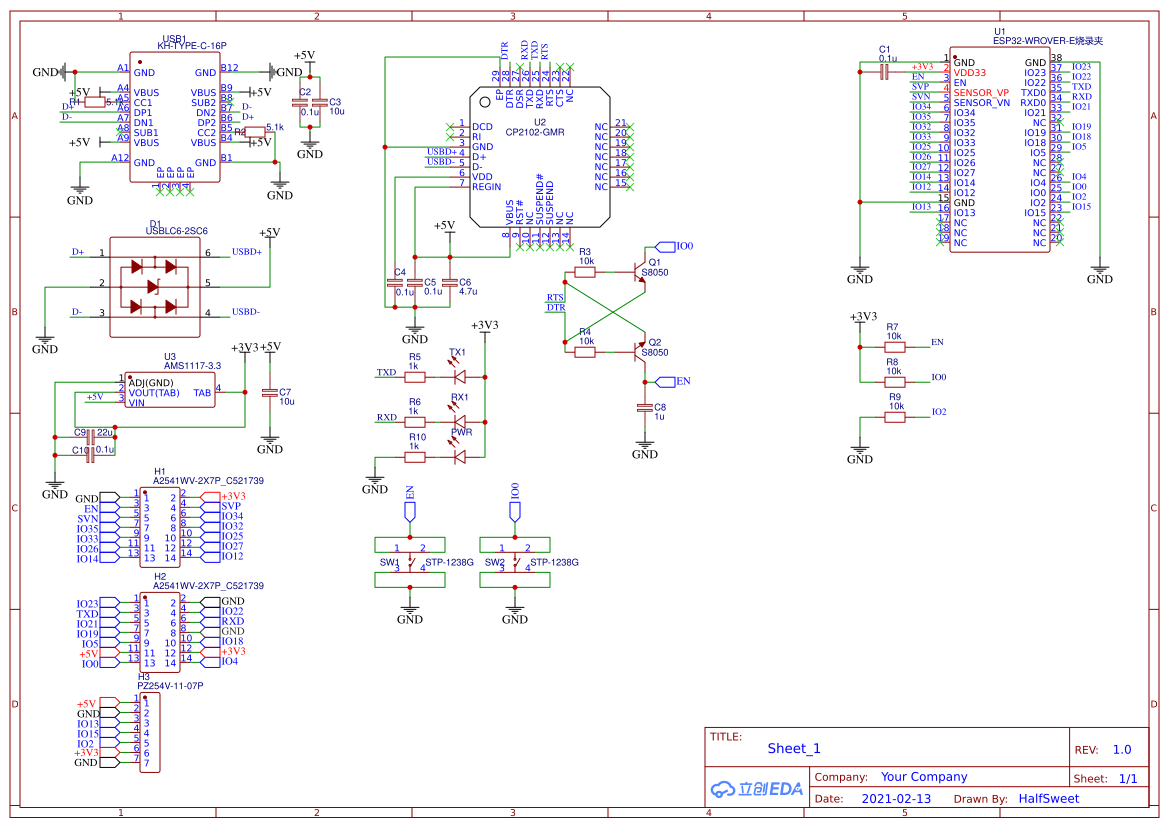The image size is (1169, 828).
Task: Select the C8 1u capacitor symbol
Action: pos(645,408)
